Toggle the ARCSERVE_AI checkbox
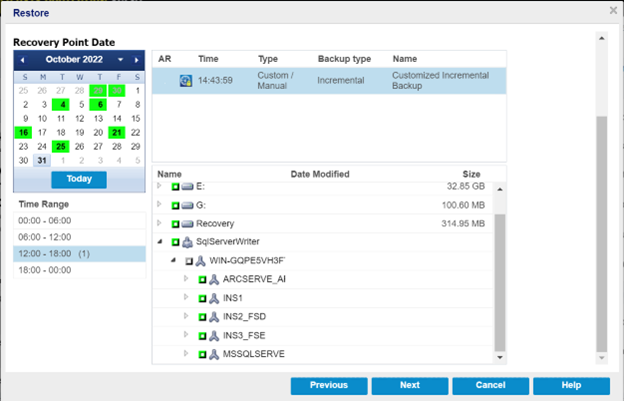Viewport: 624px width, 401px height. tap(202, 280)
